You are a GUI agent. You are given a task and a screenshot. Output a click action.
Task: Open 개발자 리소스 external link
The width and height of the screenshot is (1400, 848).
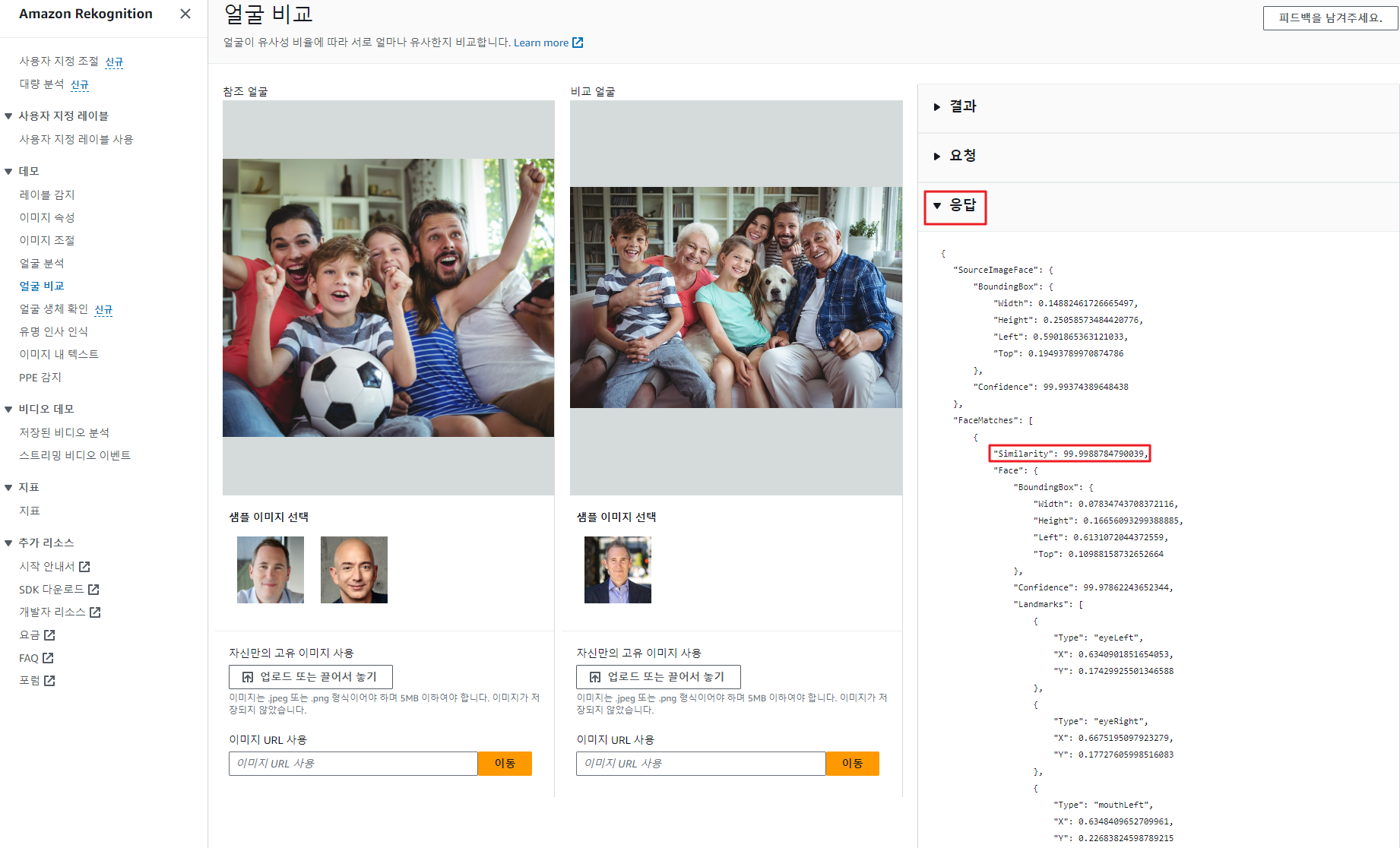[60, 612]
